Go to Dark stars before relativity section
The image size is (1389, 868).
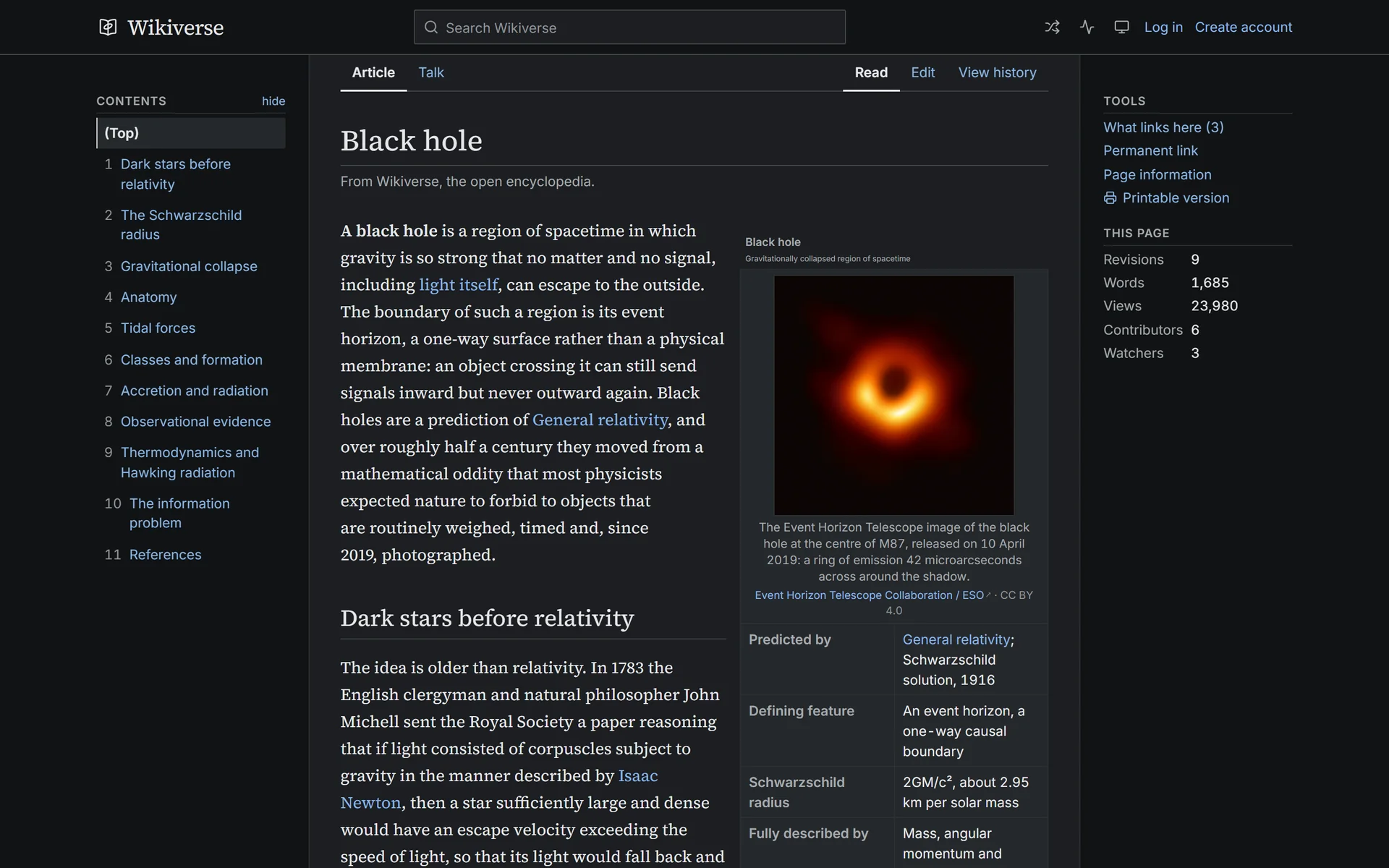click(x=176, y=174)
